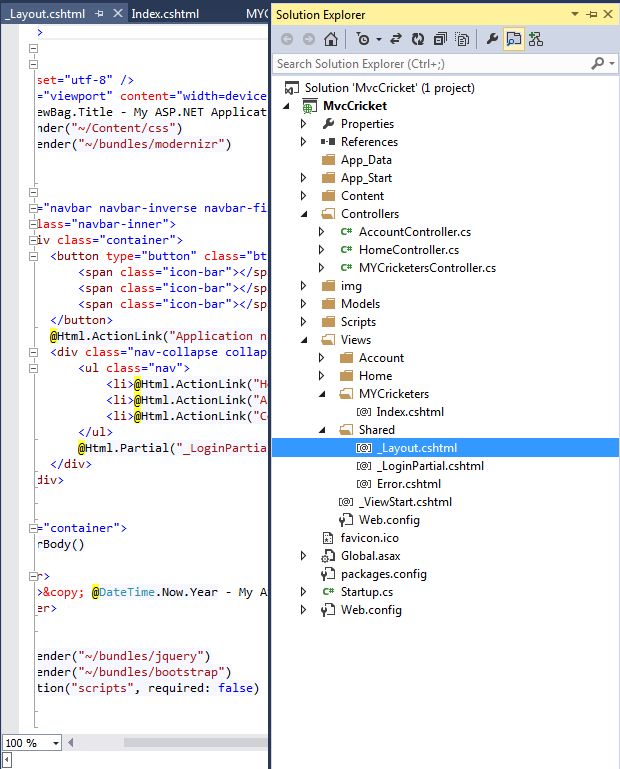Collapse the navbar navbar-inverse outlining box
Screen dimensions: 620x769
point(33,208)
